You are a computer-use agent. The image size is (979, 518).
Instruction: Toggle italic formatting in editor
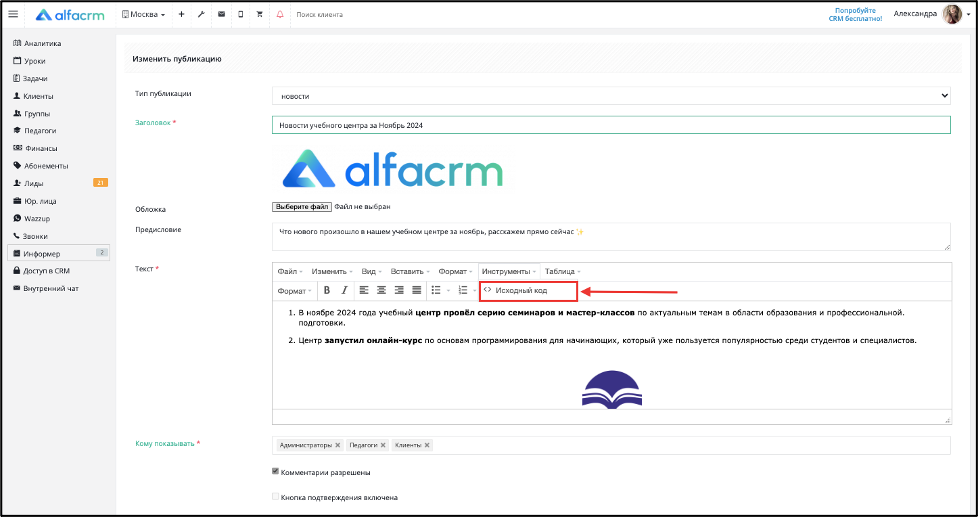[x=344, y=290]
